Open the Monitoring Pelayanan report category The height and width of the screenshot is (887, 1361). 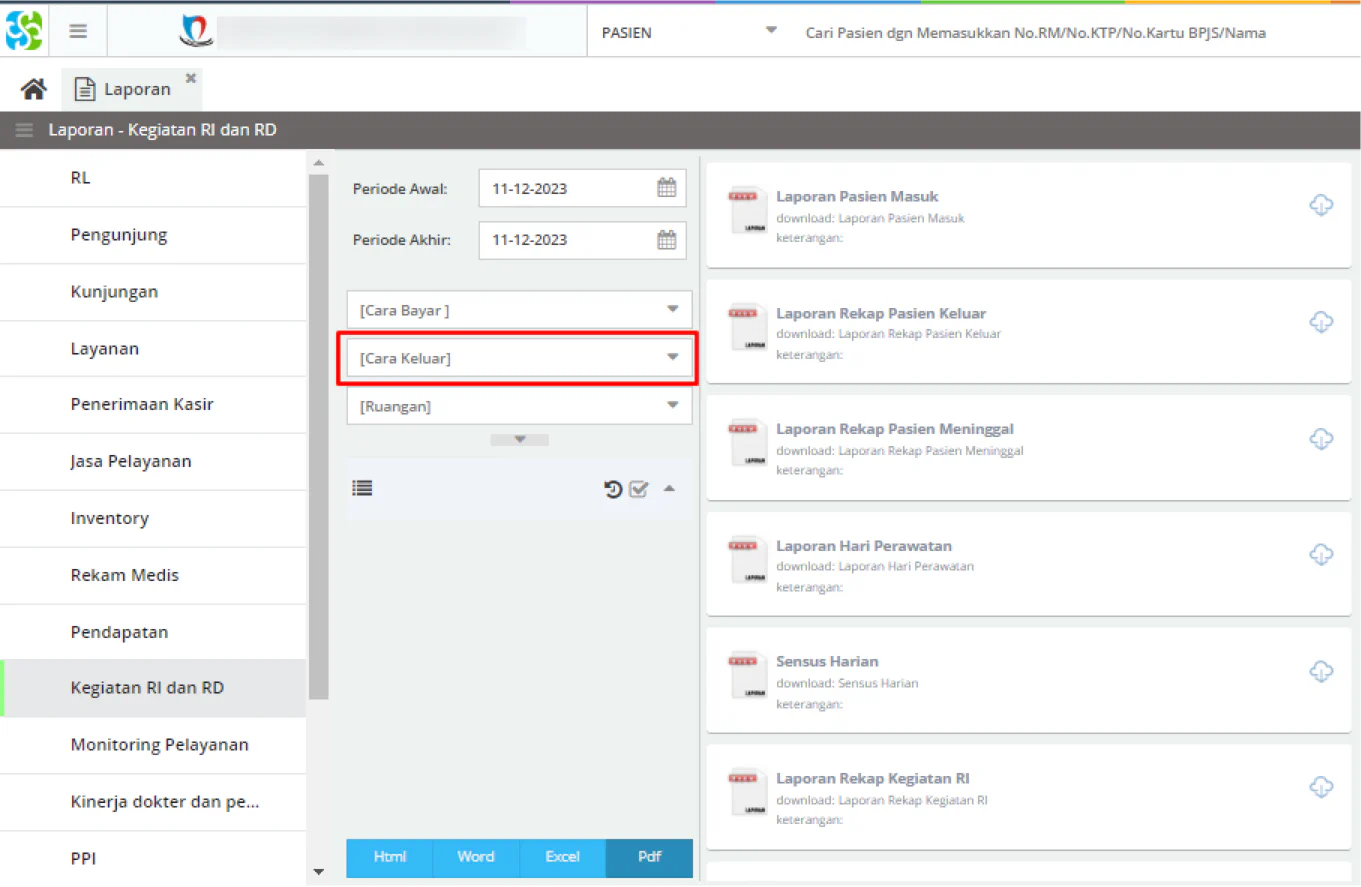tap(153, 745)
